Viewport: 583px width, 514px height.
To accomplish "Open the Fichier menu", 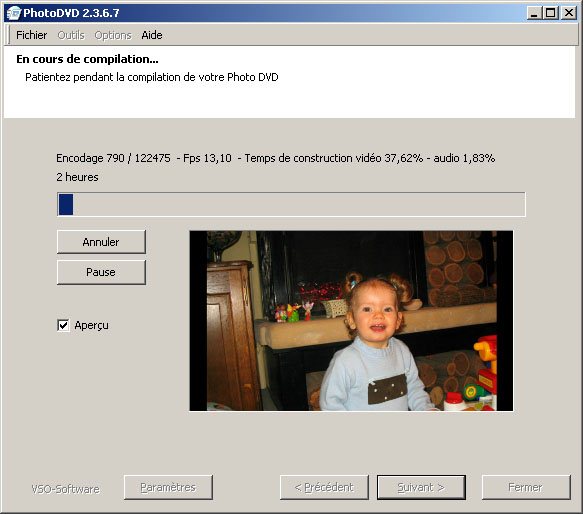I will 31,35.
